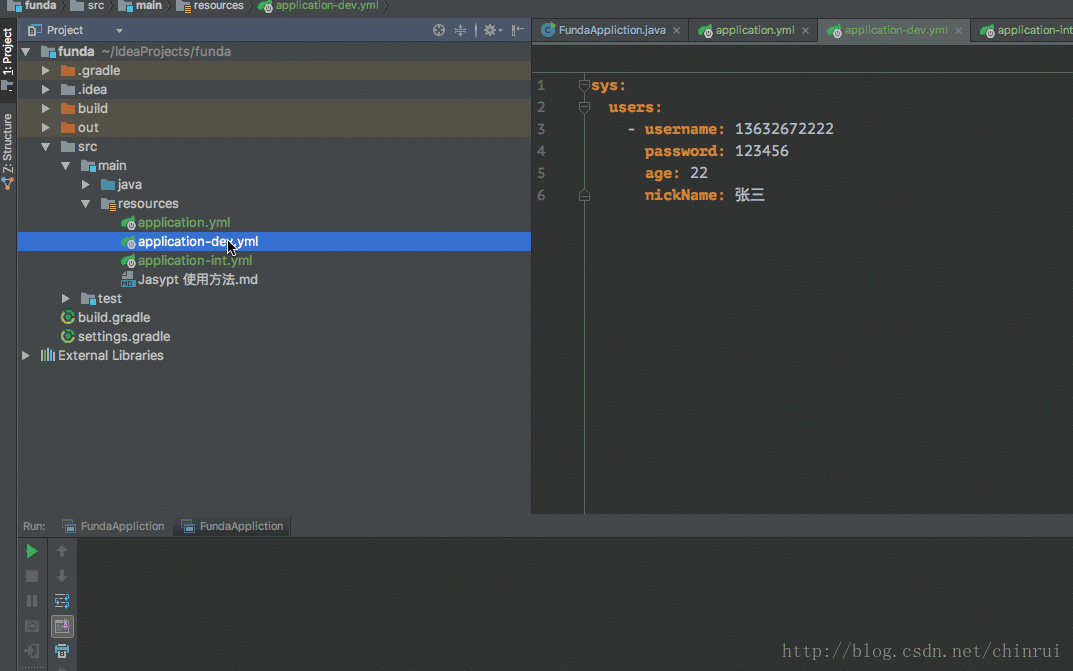Screen dimensions: 1073x671
Task: Open build.gradle in project tree
Action: point(113,318)
